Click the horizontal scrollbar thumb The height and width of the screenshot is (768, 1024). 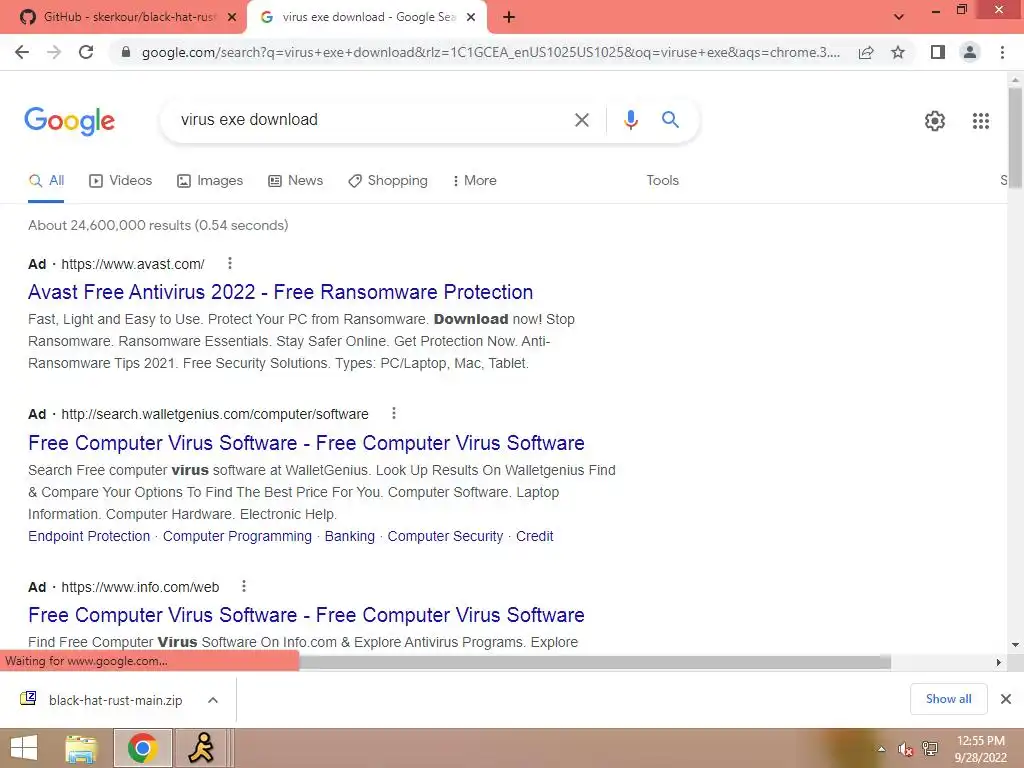click(x=594, y=663)
